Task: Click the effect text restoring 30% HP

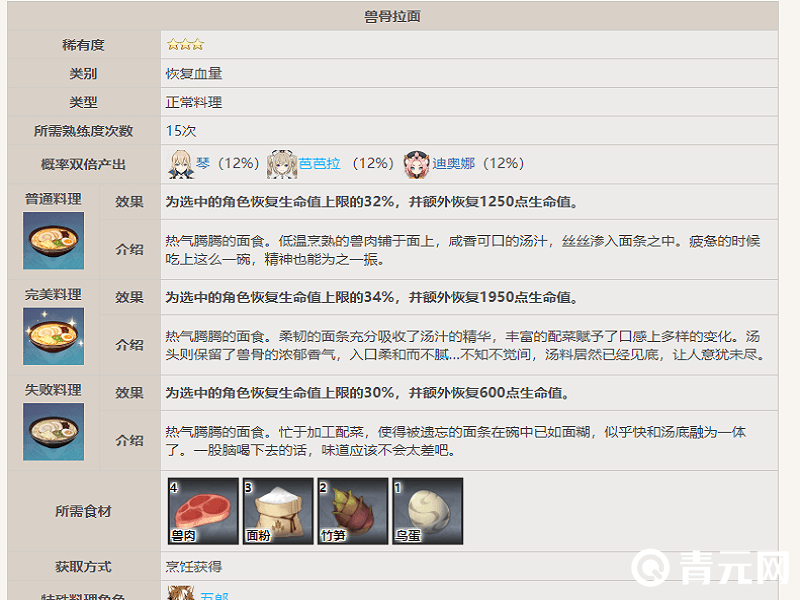Action: (368, 392)
